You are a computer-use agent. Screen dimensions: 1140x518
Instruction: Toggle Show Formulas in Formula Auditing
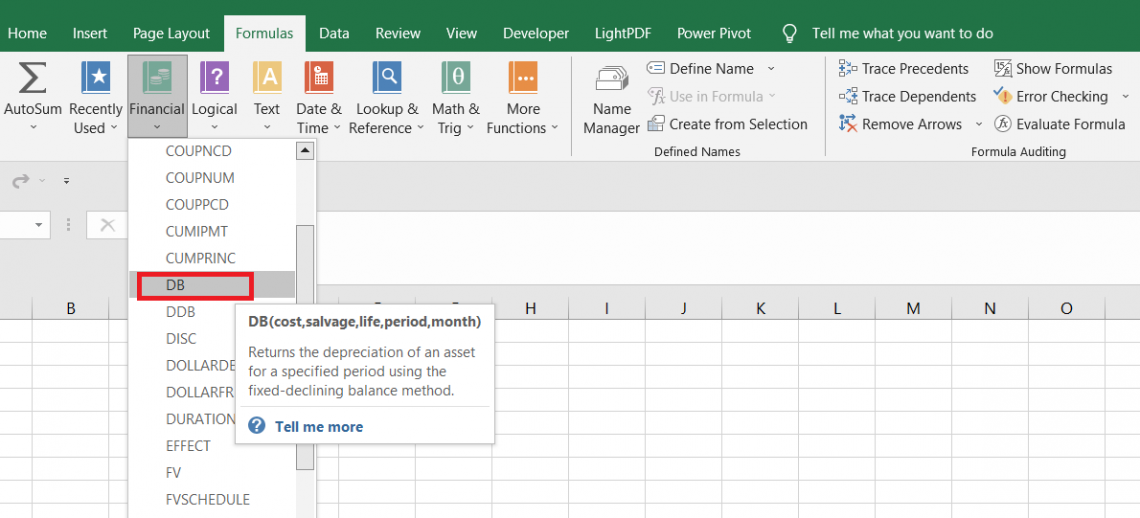point(1053,69)
